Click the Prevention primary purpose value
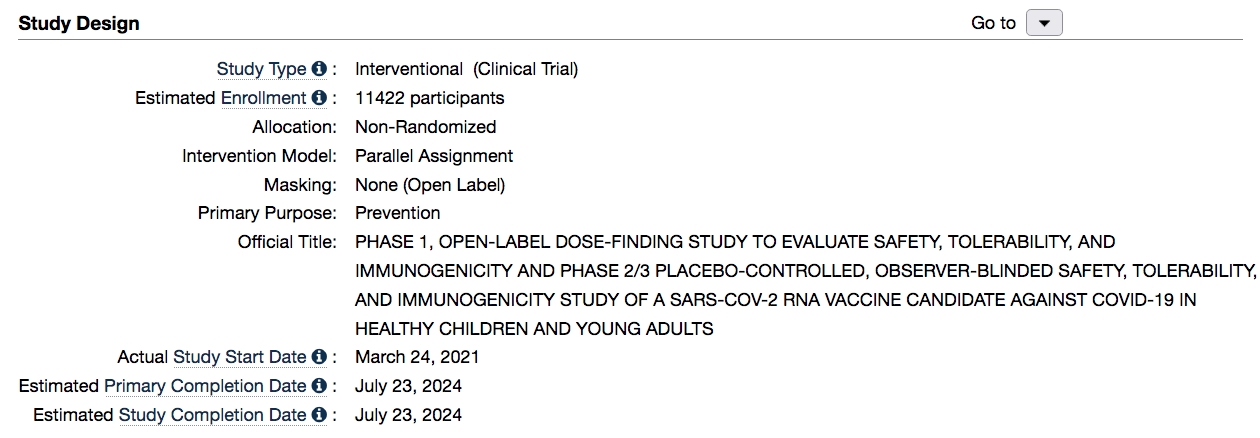The height and width of the screenshot is (438, 1260). [x=398, y=213]
